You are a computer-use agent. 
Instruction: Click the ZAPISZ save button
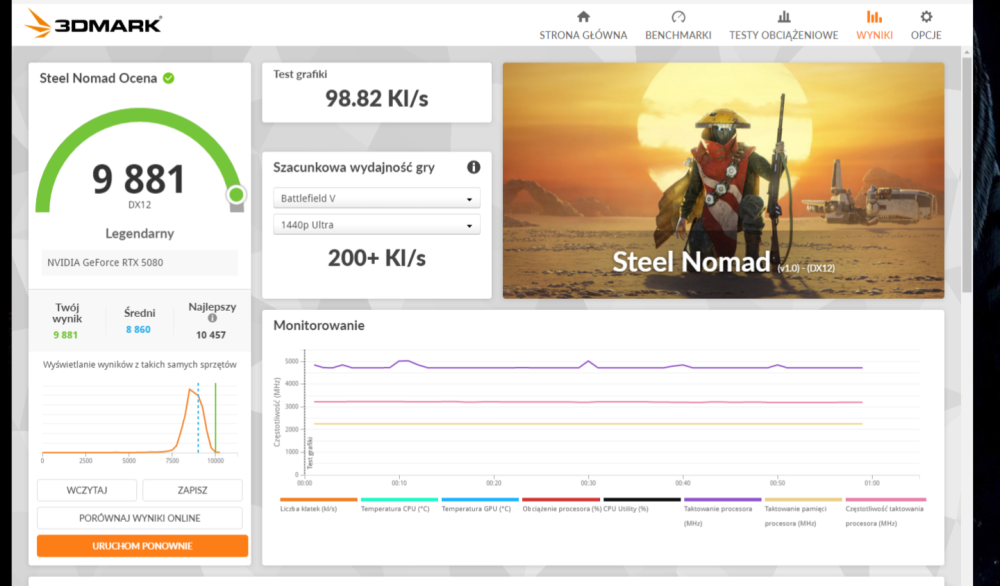193,490
